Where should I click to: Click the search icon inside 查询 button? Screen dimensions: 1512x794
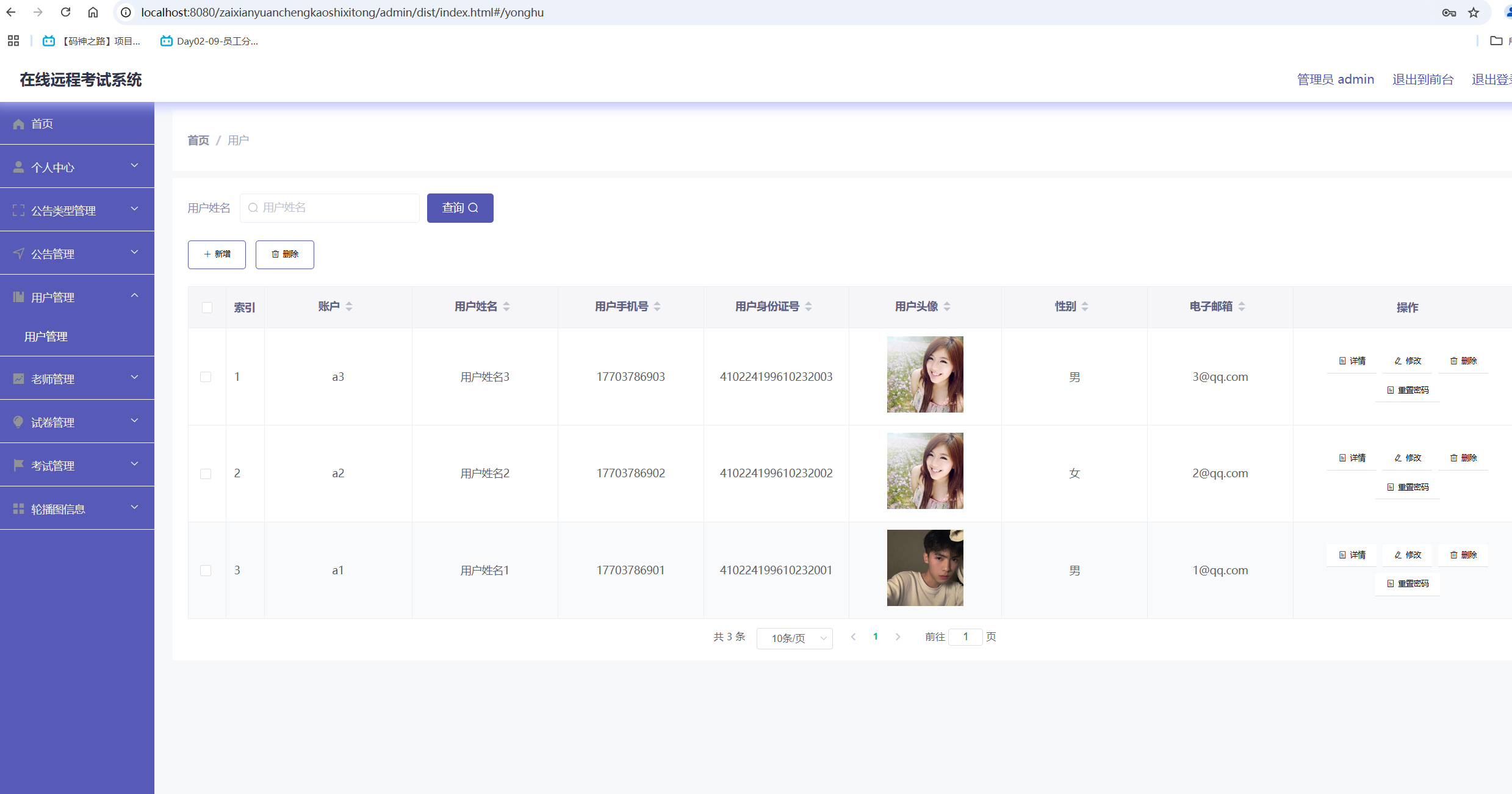[473, 208]
